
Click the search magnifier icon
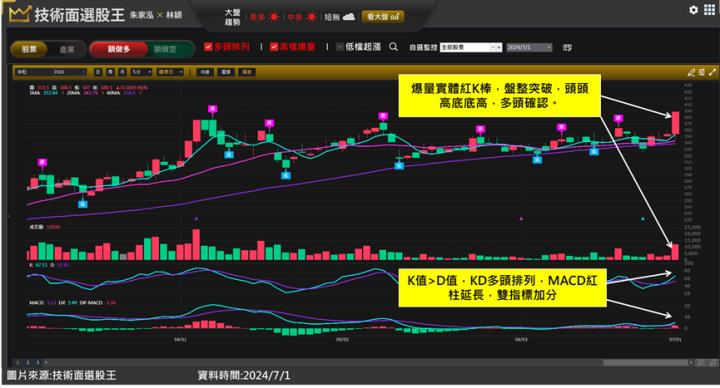pyautogui.click(x=394, y=47)
